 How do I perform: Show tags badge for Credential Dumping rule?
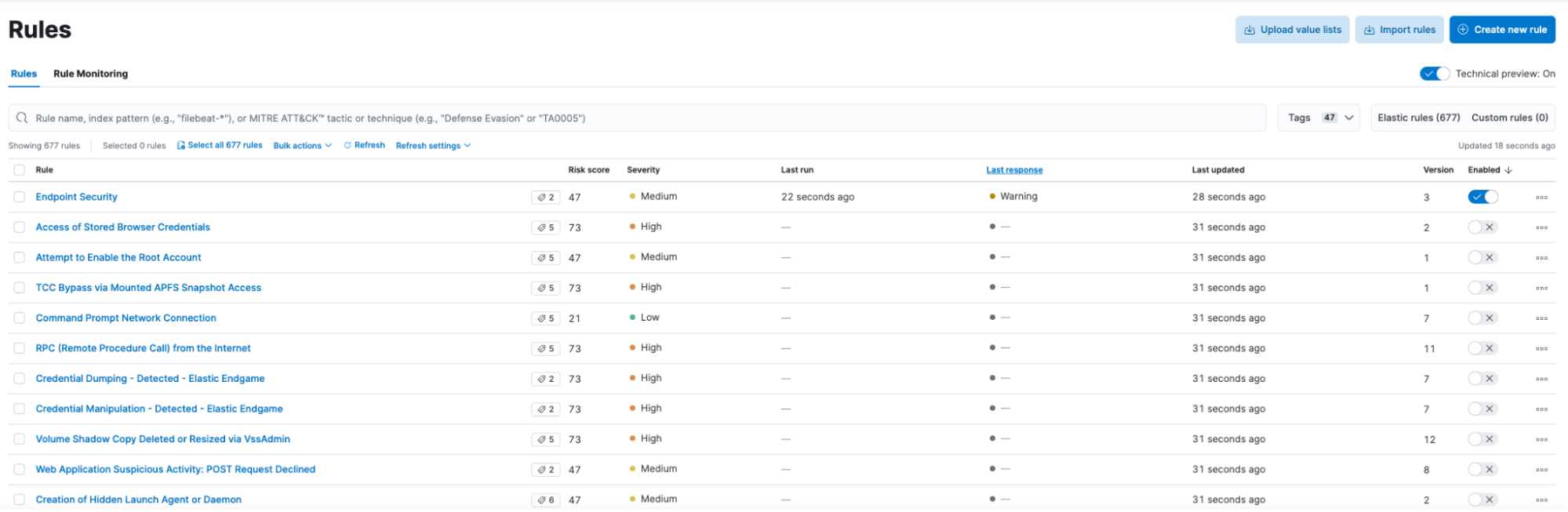tap(546, 379)
